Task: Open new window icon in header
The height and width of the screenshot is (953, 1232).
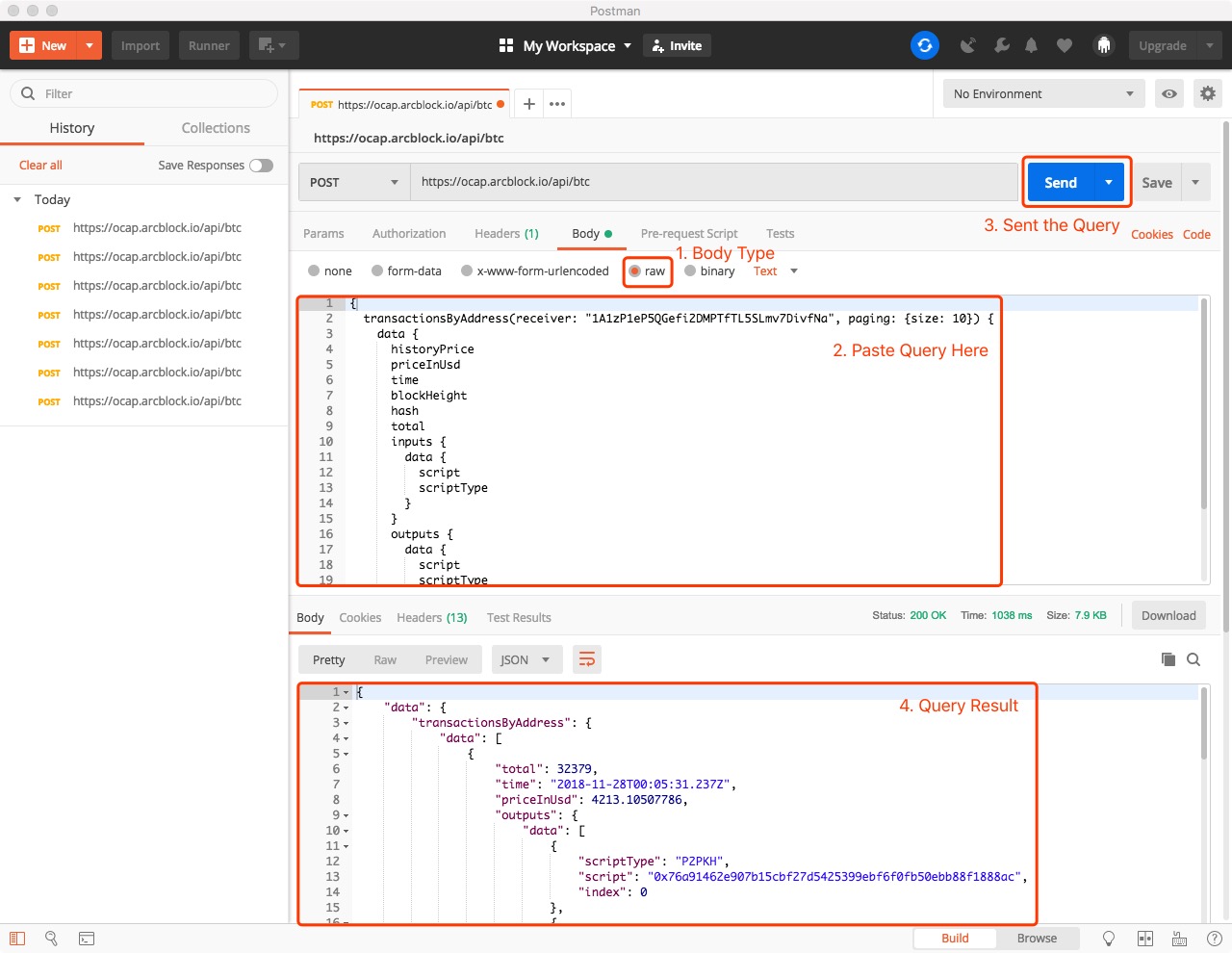Action: [273, 45]
